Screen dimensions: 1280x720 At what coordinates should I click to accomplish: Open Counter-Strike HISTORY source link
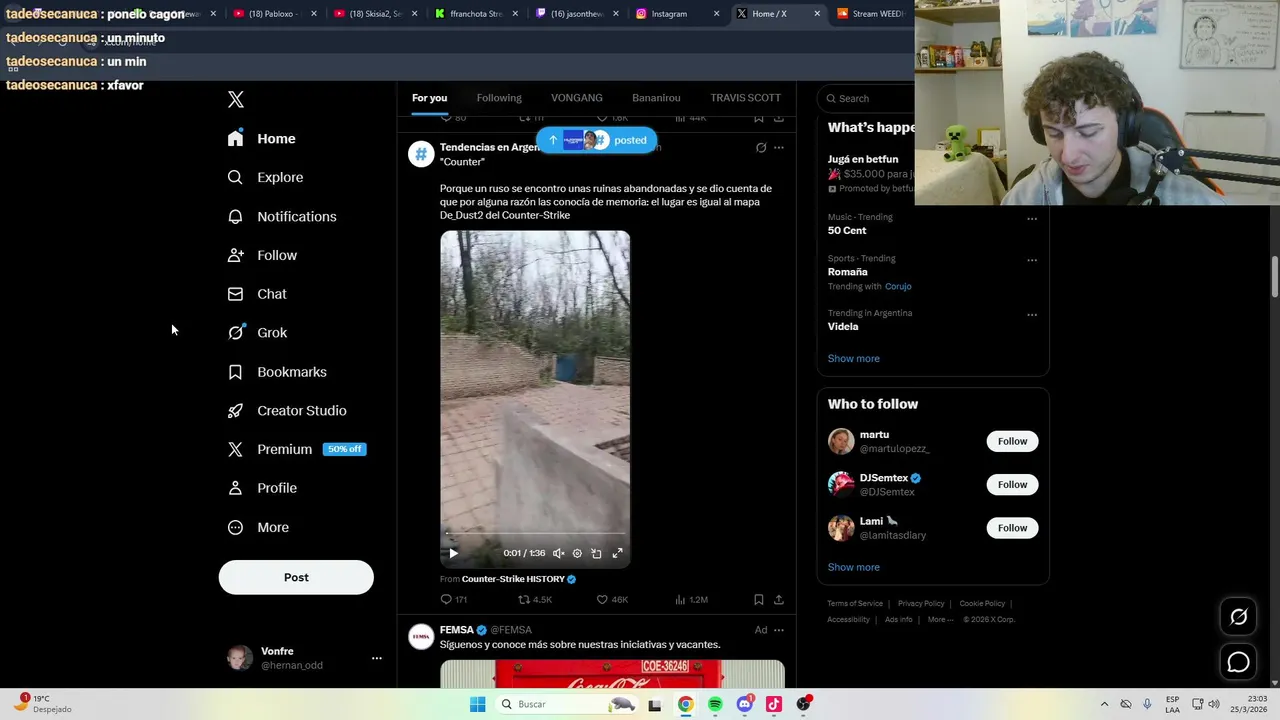[x=513, y=579]
